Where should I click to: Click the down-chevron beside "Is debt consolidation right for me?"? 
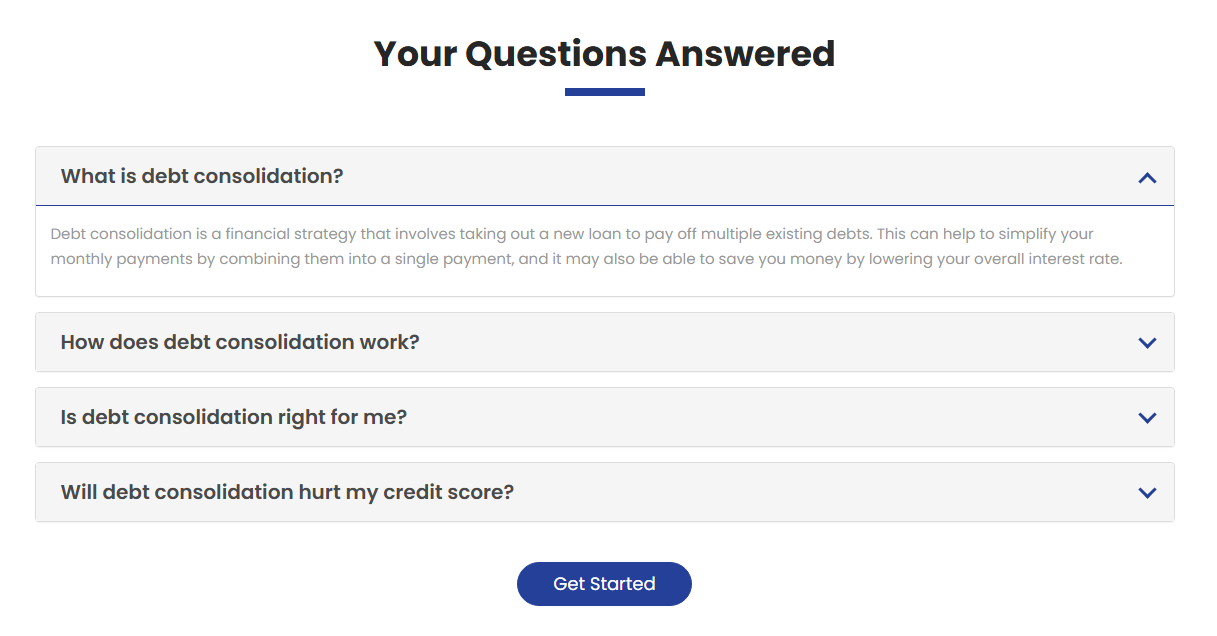click(1147, 418)
